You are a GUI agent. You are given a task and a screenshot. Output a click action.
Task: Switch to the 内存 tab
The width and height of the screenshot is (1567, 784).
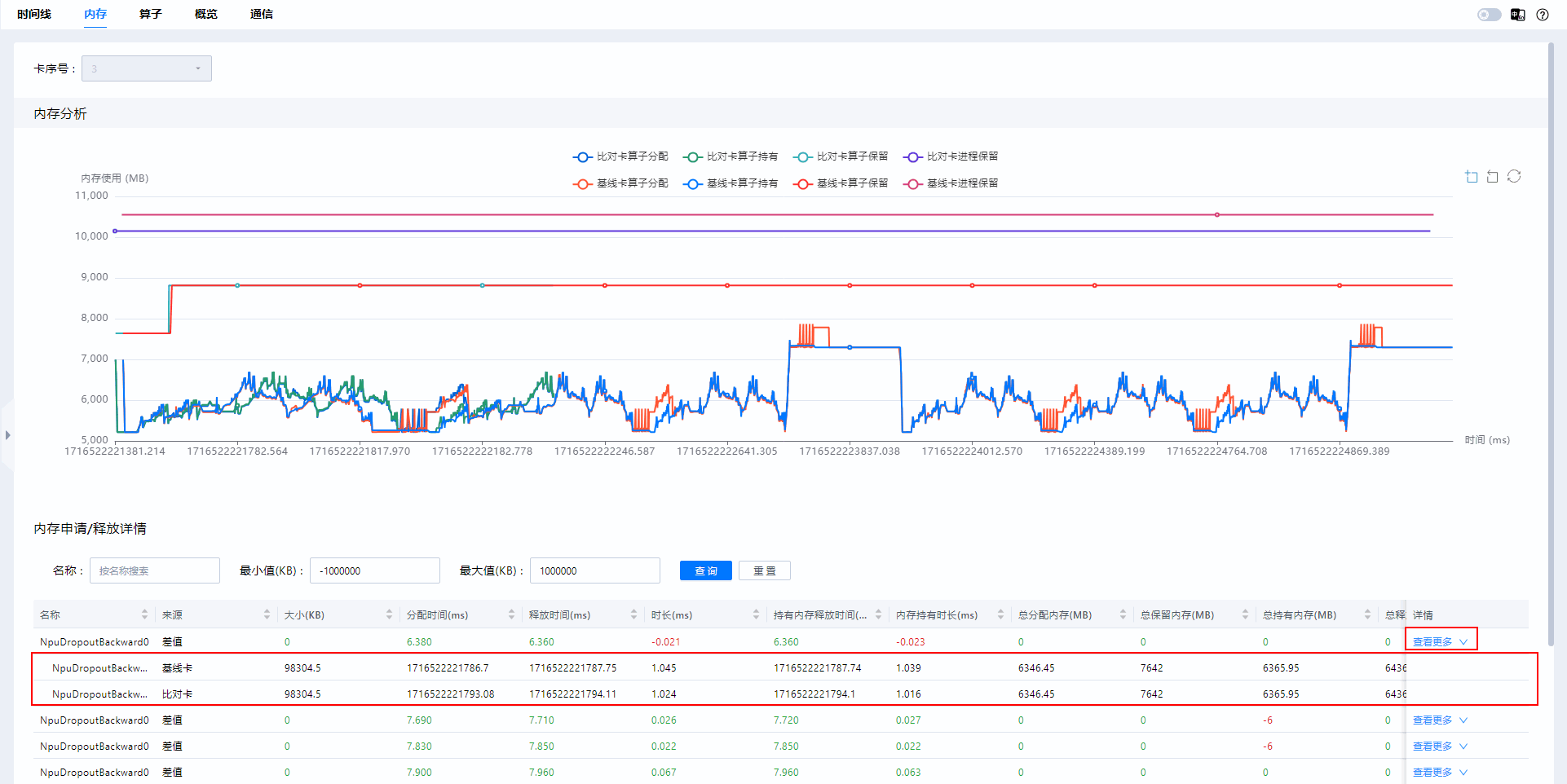click(95, 14)
